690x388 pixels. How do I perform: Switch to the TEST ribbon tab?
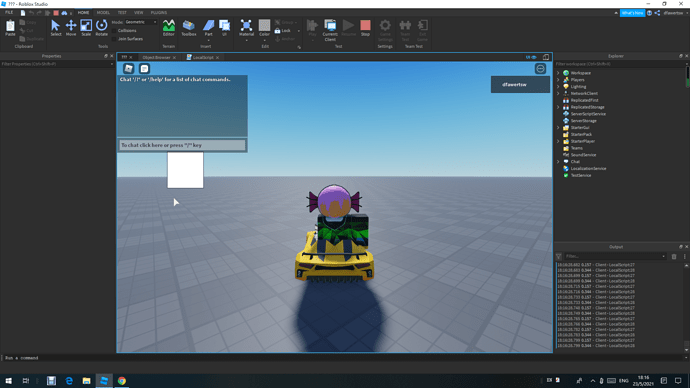coord(122,13)
